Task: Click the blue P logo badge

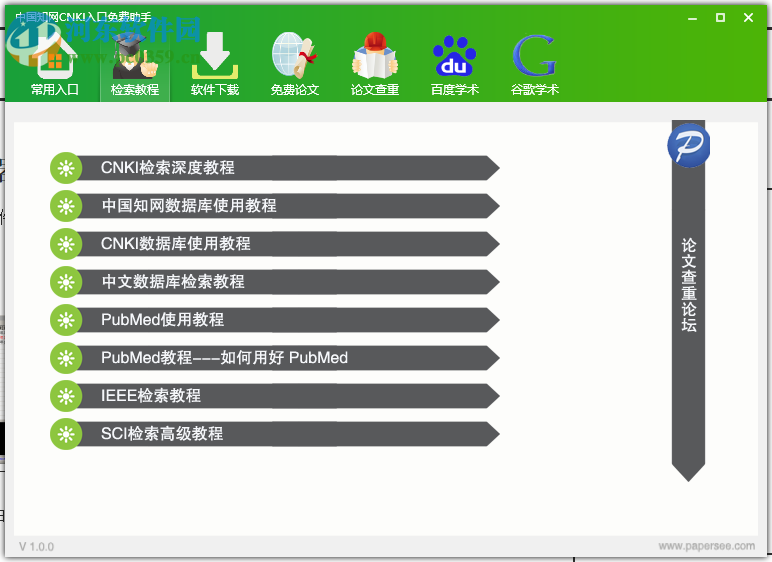Action: coord(688,145)
